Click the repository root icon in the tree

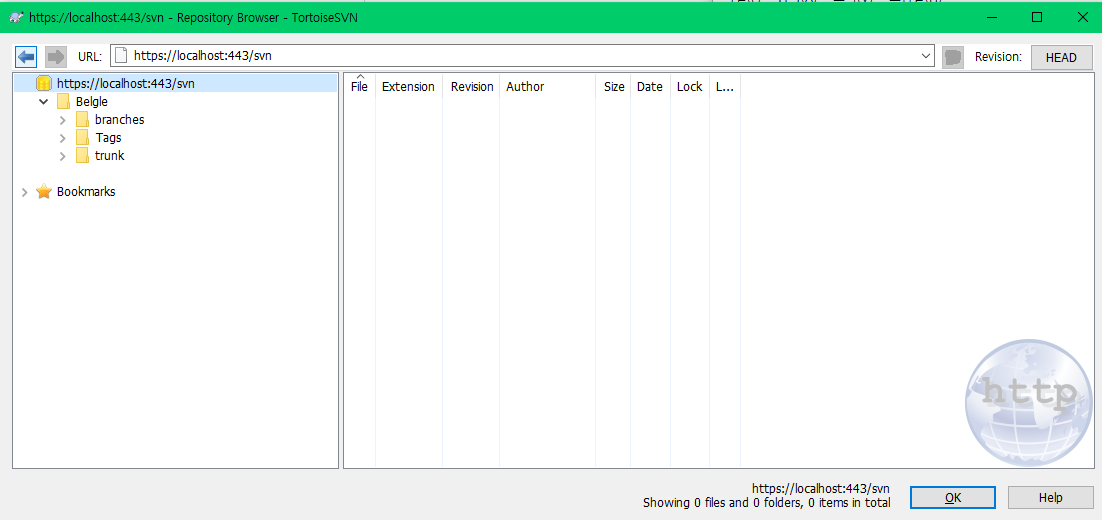point(44,84)
